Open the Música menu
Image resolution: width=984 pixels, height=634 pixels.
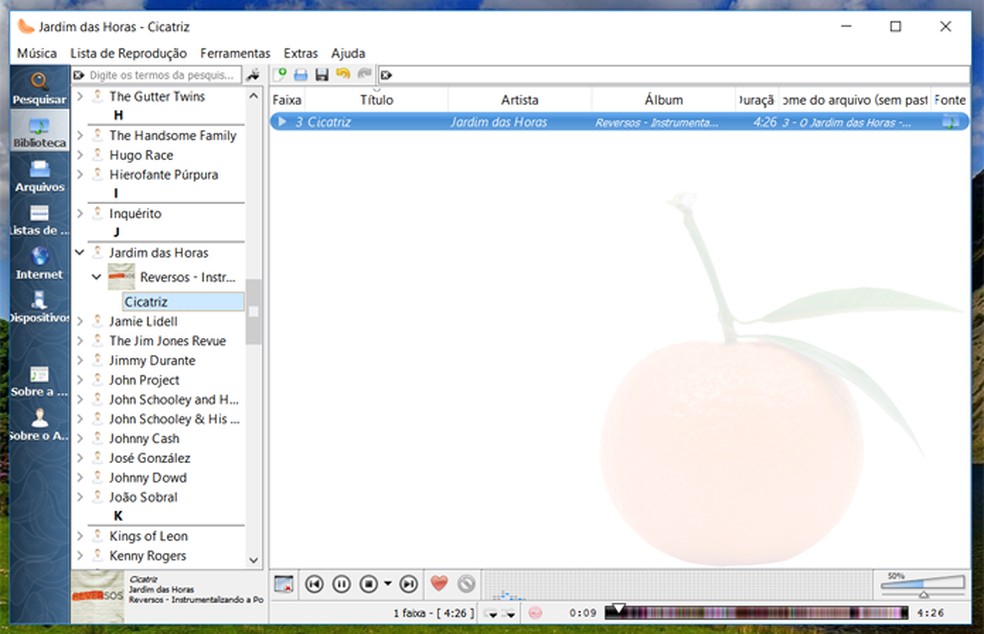[36, 53]
